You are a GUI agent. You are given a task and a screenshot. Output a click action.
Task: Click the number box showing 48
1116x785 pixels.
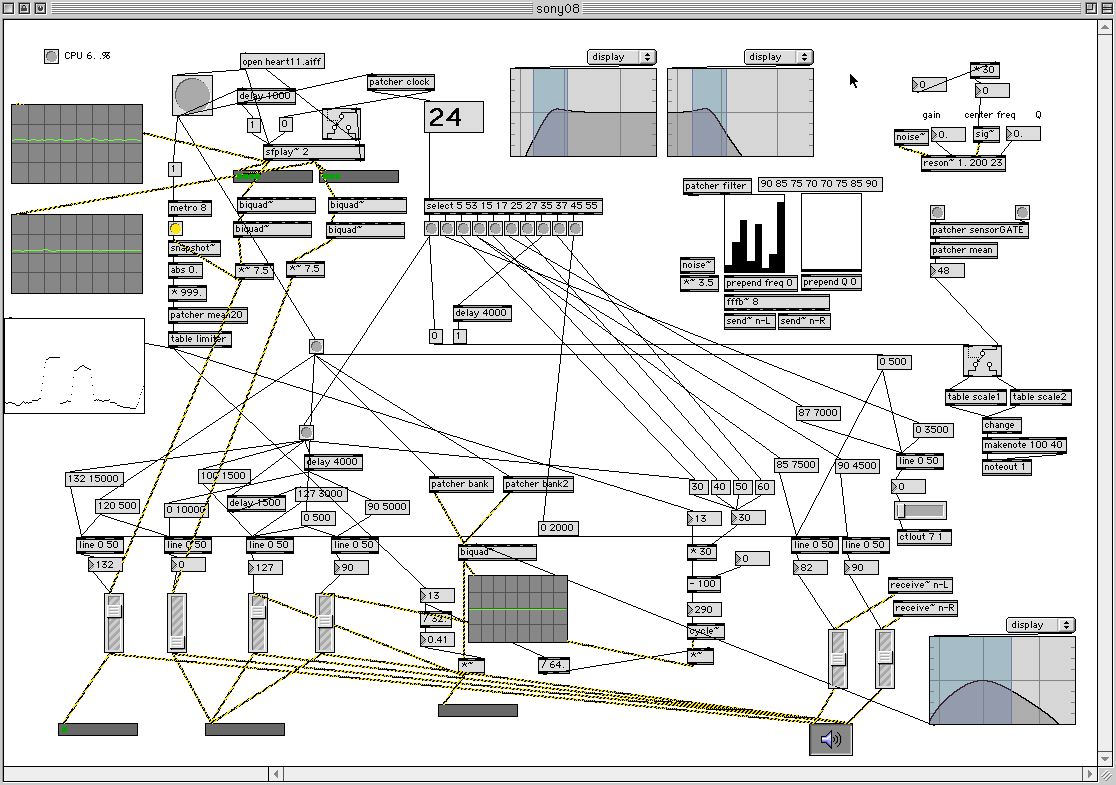tap(947, 270)
